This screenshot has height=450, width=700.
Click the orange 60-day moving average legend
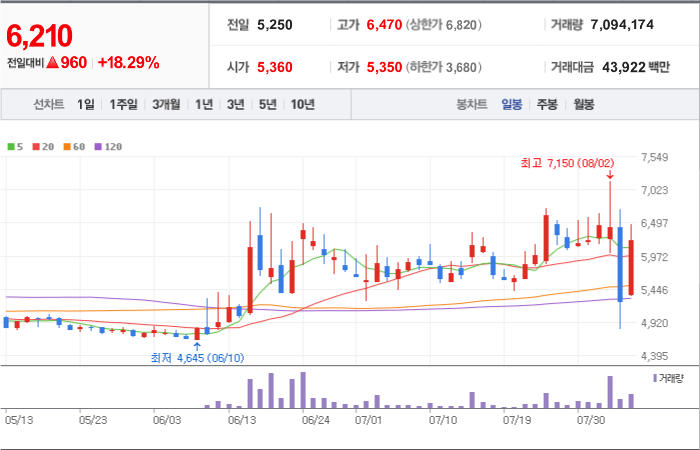pos(74,146)
